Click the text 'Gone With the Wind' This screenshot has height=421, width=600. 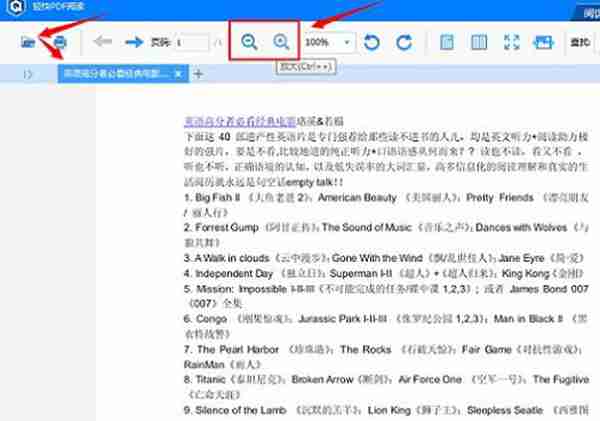[377, 258]
